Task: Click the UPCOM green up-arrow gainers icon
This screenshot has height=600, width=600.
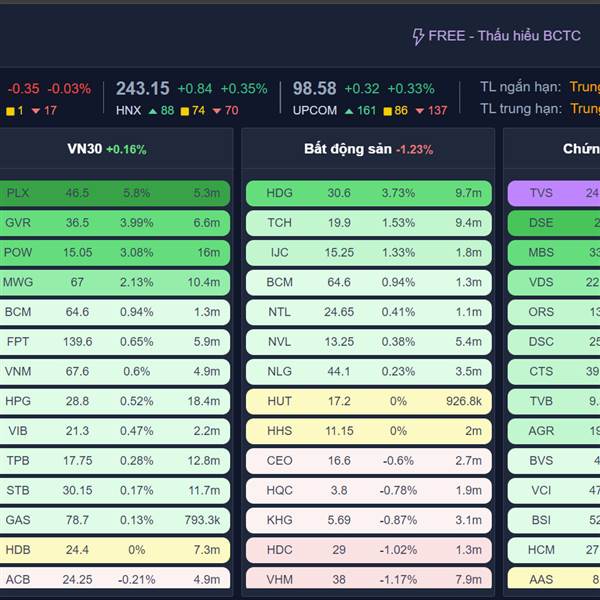Action: pos(349,111)
